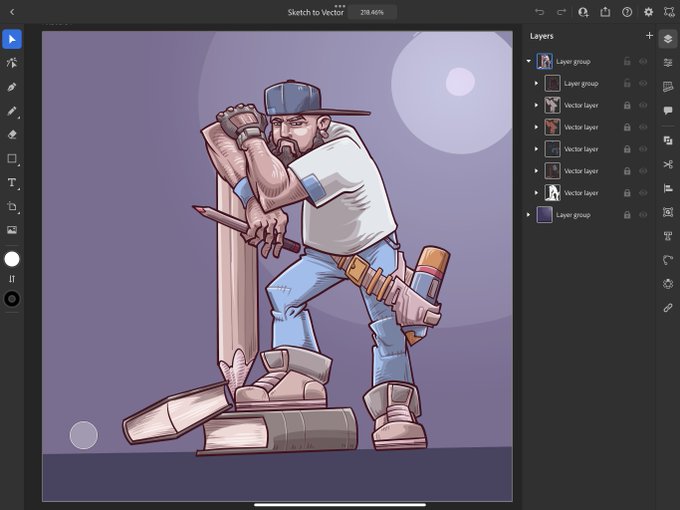Open the Place Image tool
Viewport: 680px width, 510px height.
[x=12, y=230]
